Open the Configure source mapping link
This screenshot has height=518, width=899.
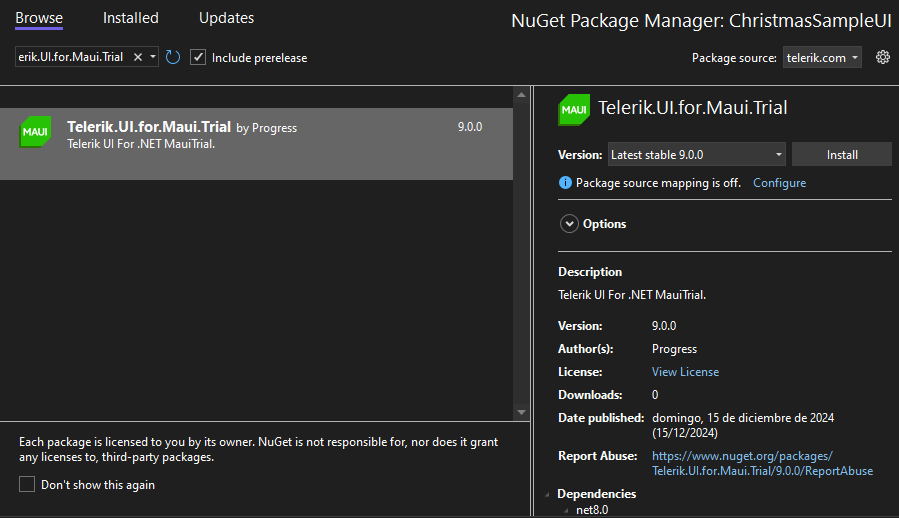click(779, 182)
